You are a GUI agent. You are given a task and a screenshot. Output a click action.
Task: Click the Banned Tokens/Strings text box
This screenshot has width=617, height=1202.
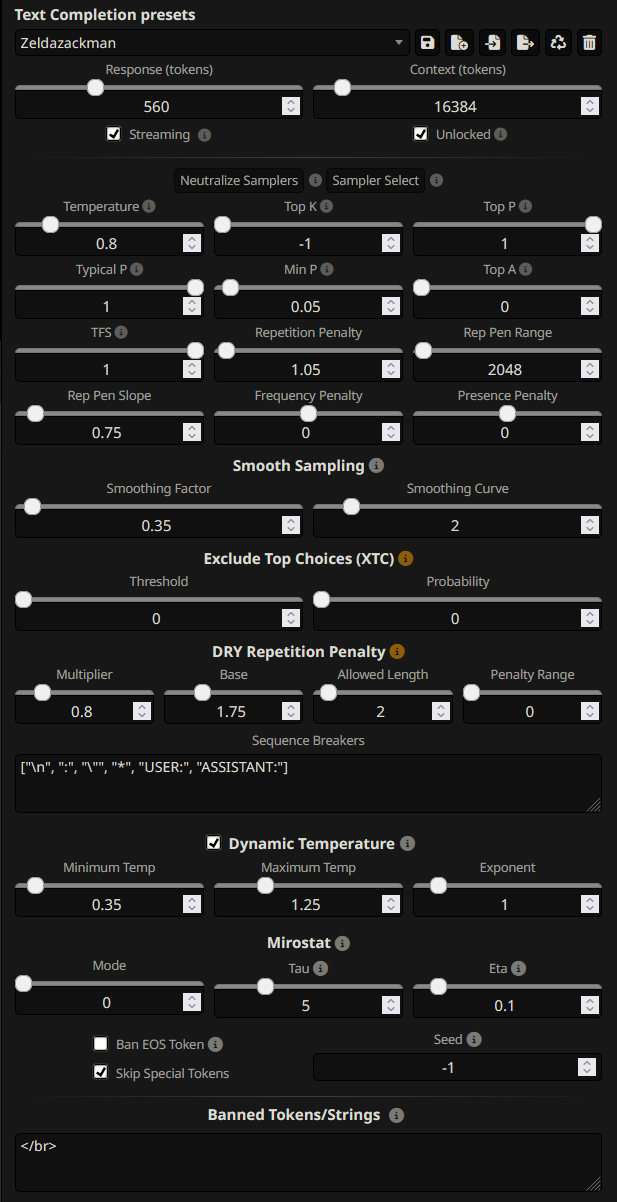[x=308, y=1161]
